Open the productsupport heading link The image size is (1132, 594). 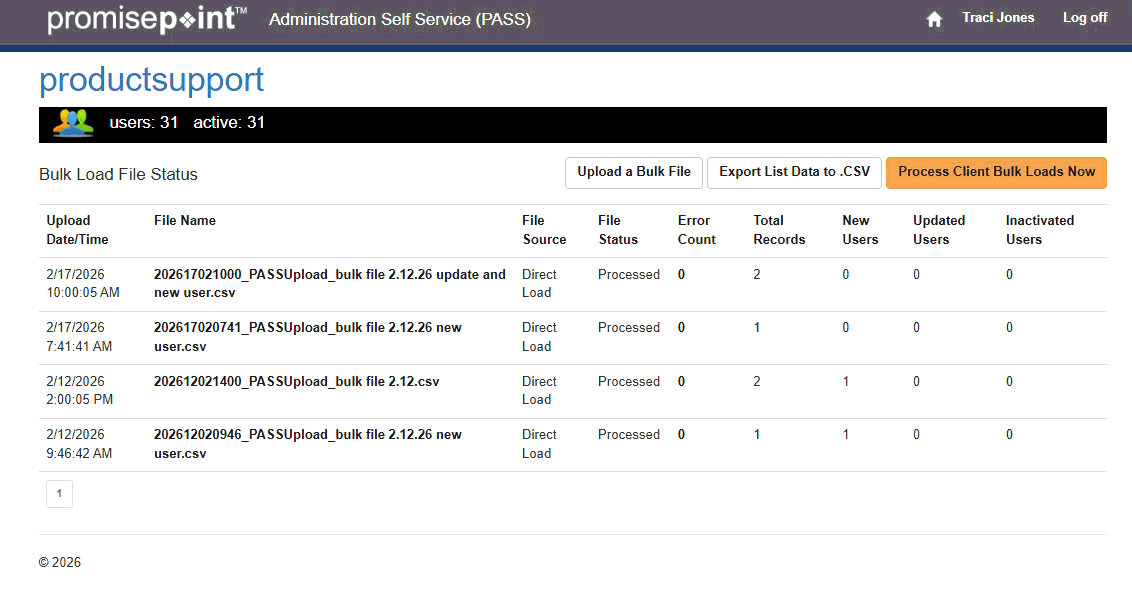[x=151, y=79]
